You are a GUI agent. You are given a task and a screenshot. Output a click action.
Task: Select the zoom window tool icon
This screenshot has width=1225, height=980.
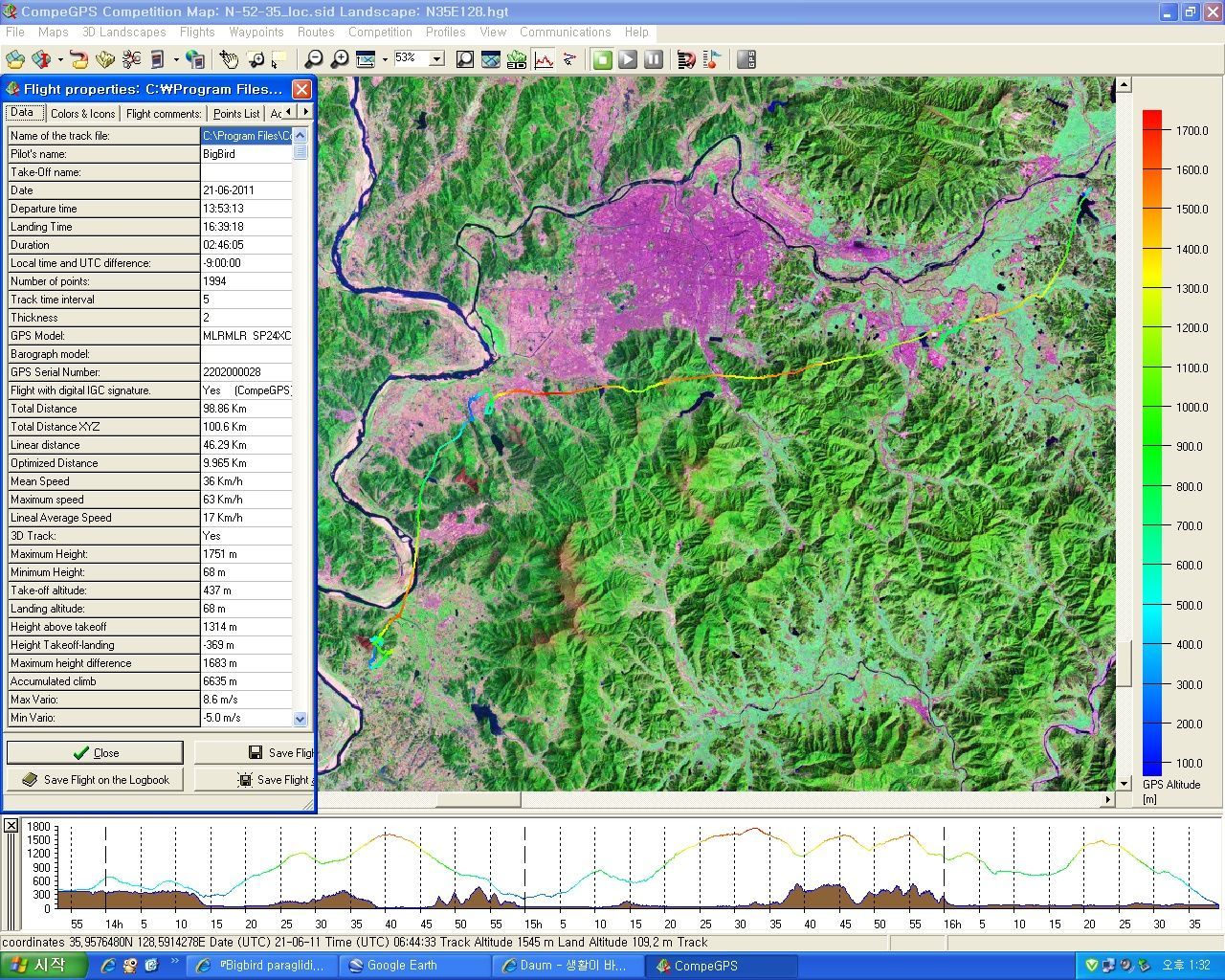[255, 59]
